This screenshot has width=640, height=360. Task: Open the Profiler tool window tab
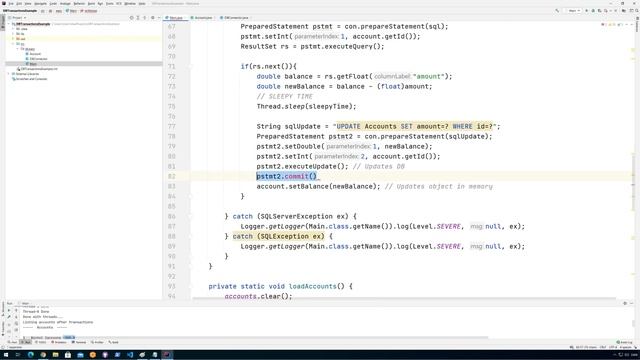tap(97, 342)
